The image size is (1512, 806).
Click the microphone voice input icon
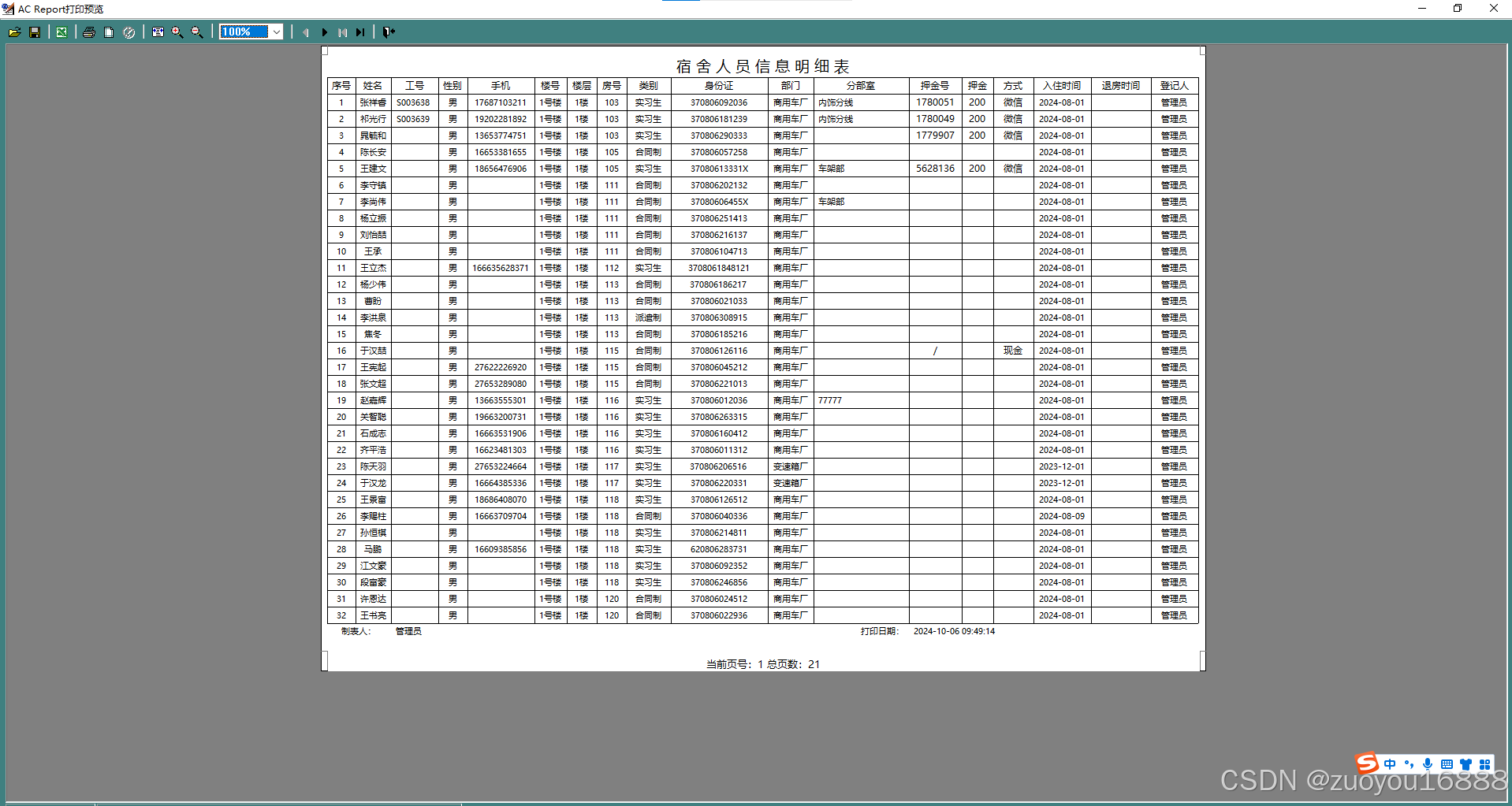[1428, 764]
